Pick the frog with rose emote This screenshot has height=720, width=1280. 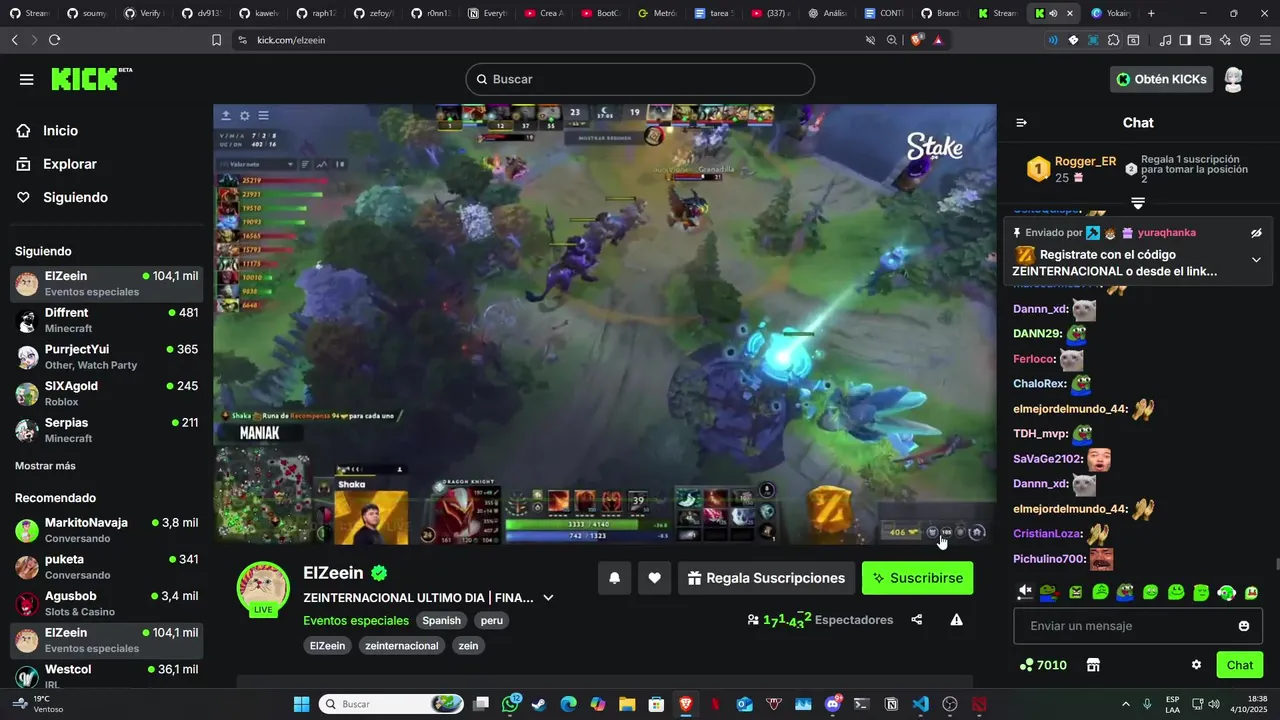(1049, 592)
